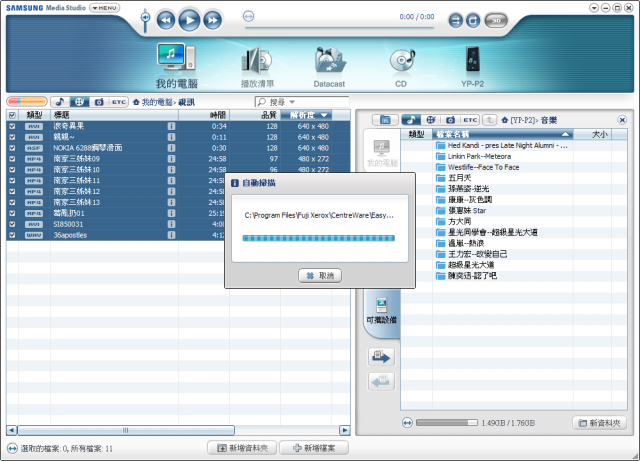Uncheck the NOKIA 6288鋼琴滑面 row checkbox
Image resolution: width=640 pixels, height=461 pixels.
12,148
